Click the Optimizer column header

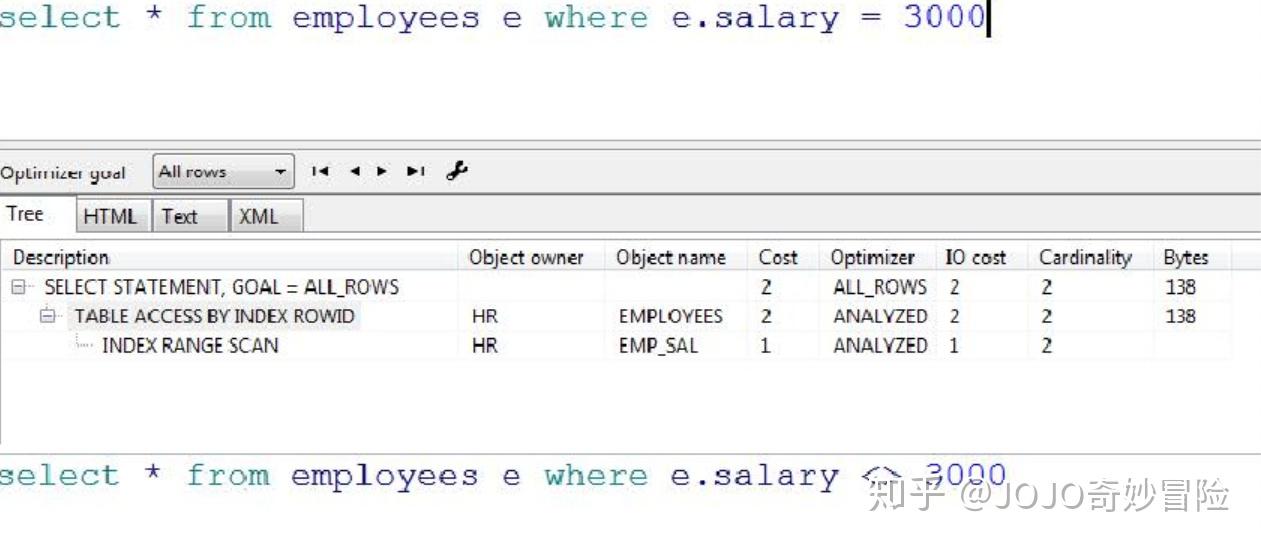pos(877,257)
